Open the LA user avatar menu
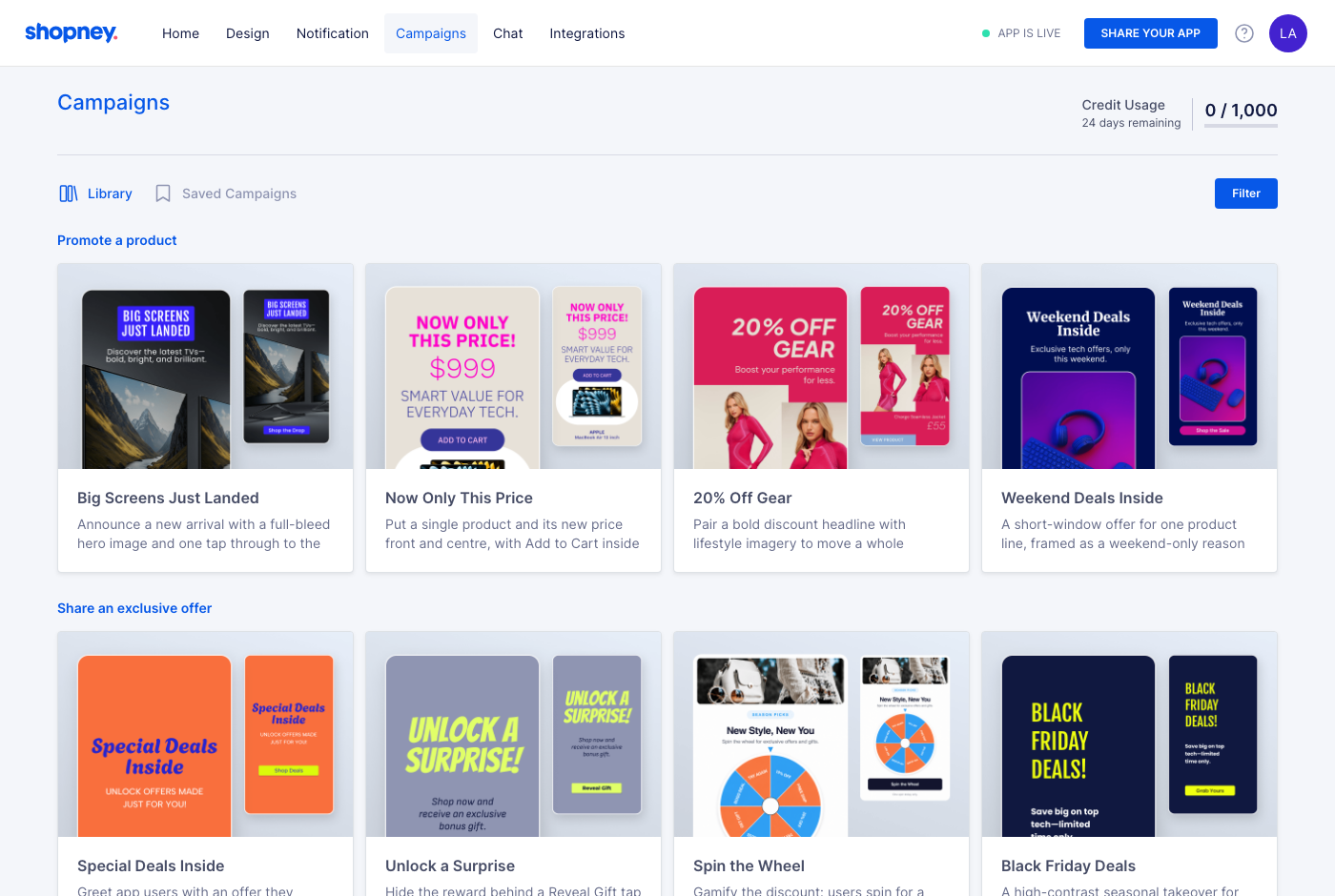Viewport: 1335px width, 896px height. 1288,33
